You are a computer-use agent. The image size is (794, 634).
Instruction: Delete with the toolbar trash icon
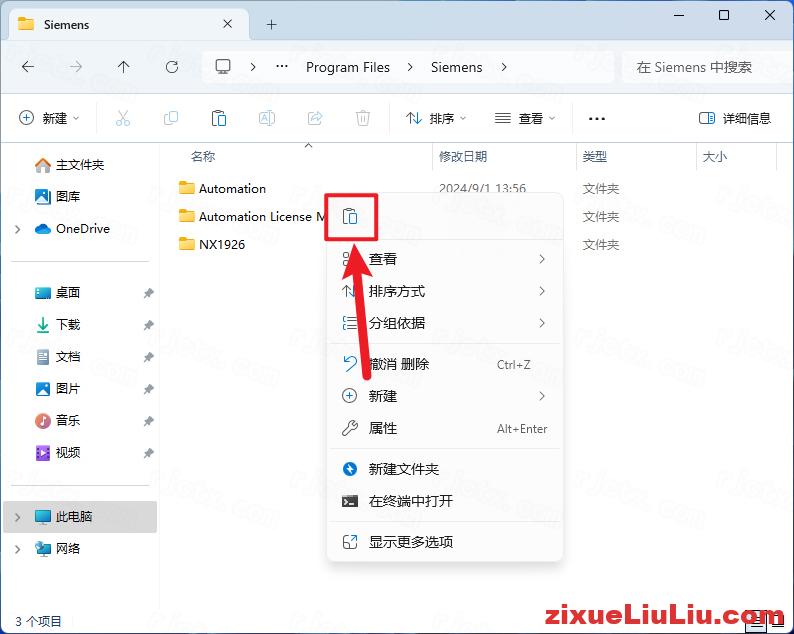click(x=363, y=118)
